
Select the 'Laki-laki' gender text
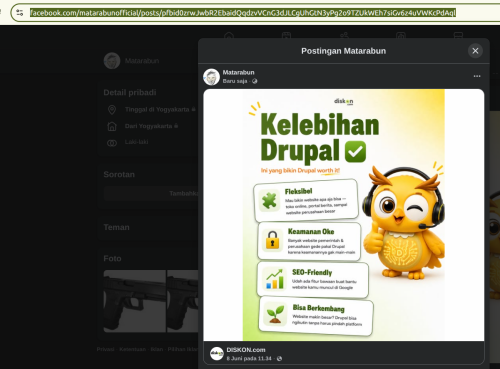136,142
